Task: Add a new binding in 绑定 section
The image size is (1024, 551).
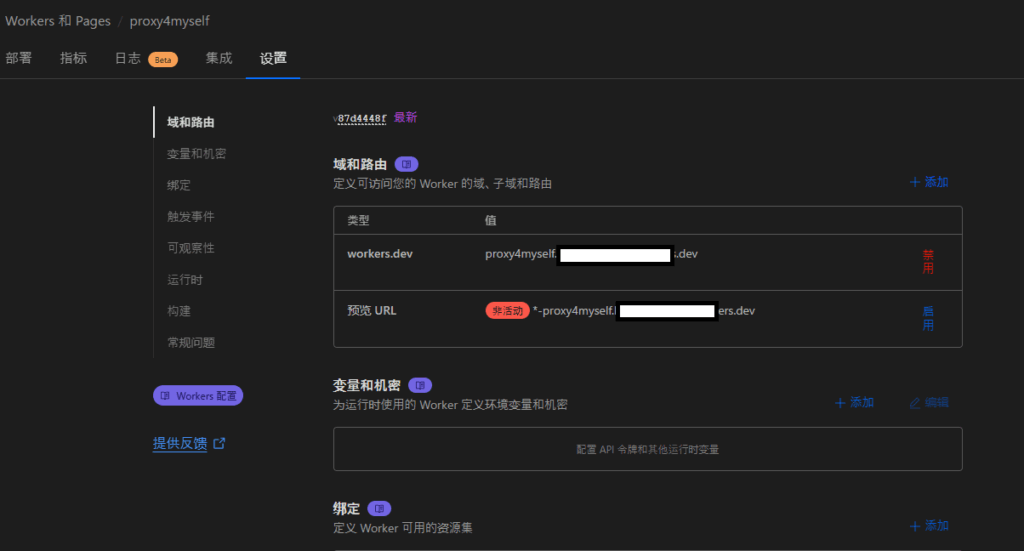Action: coord(929,525)
